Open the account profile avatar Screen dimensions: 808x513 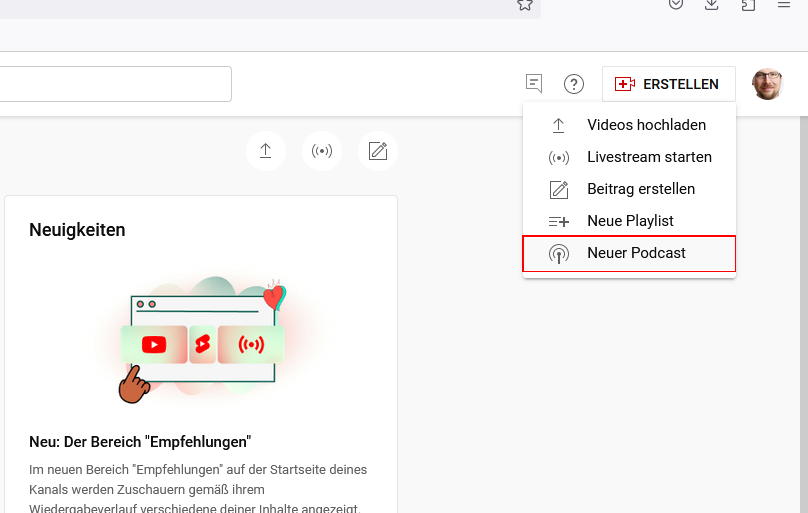tap(767, 84)
